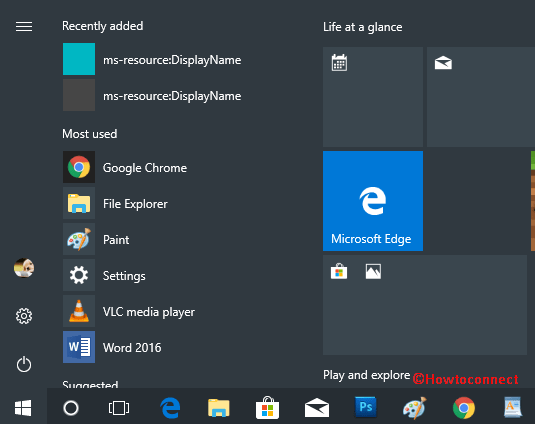The height and width of the screenshot is (424, 535).
Task: Click the Suggested heading
Action: click(90, 384)
